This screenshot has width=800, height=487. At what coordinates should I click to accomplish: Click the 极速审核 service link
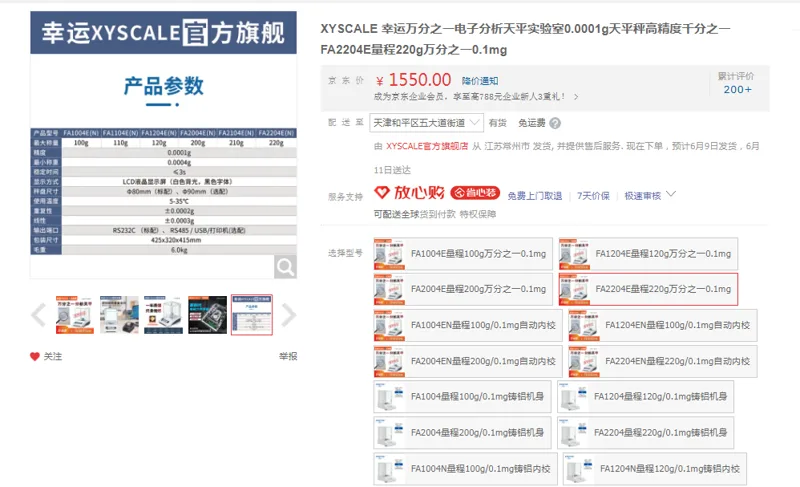[x=643, y=195]
